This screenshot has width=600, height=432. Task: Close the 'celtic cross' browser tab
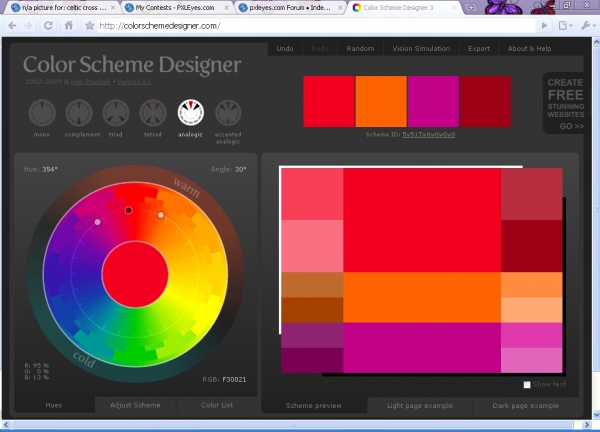[x=113, y=7]
